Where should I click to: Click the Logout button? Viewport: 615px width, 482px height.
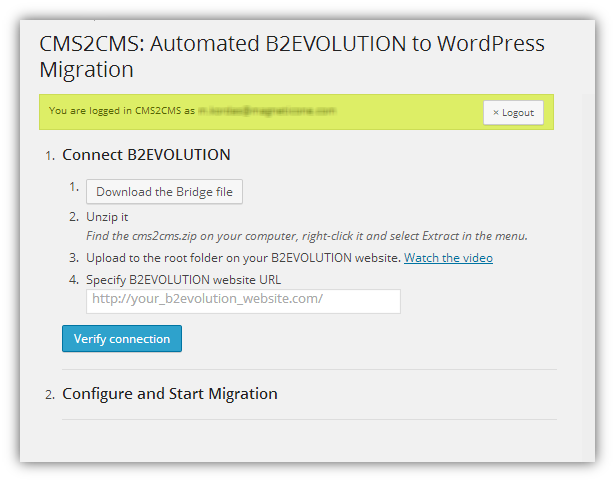coord(513,113)
